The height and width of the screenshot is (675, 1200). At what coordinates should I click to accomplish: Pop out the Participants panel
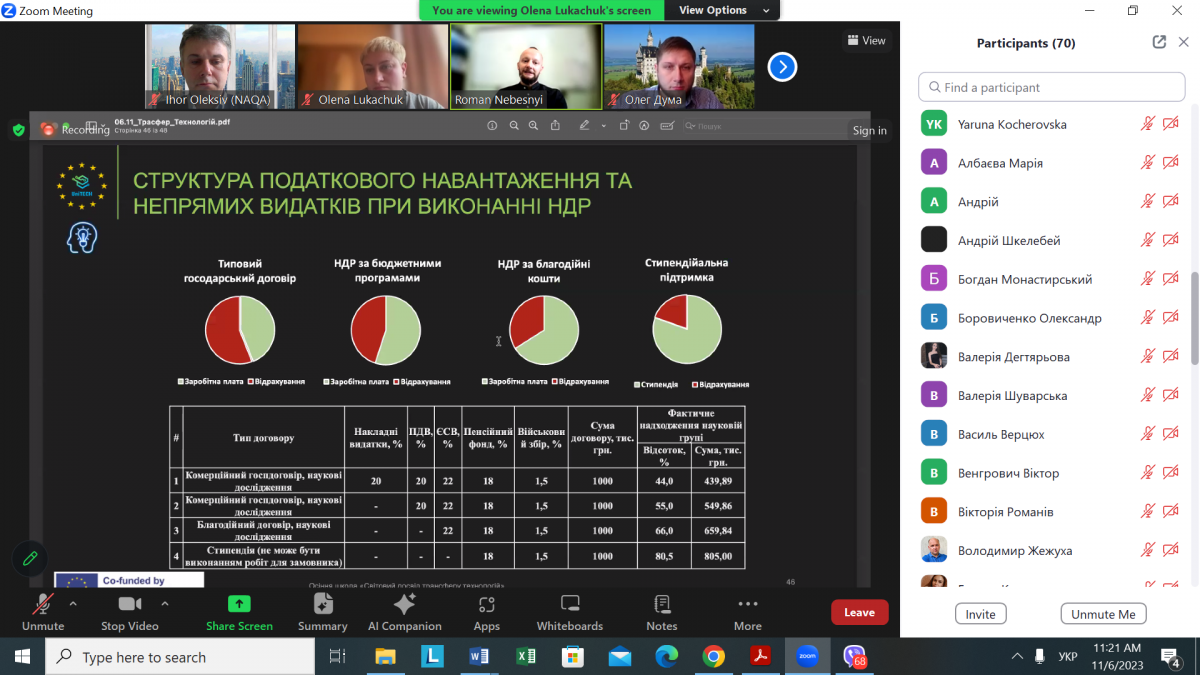[1159, 42]
